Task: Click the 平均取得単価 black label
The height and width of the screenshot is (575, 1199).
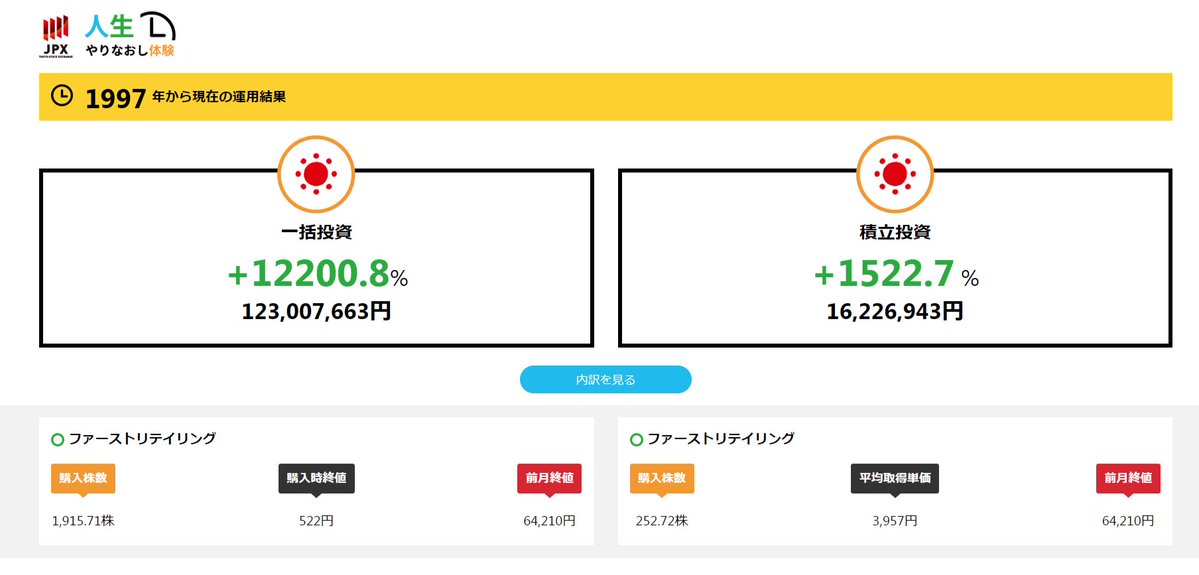Action: pos(895,478)
